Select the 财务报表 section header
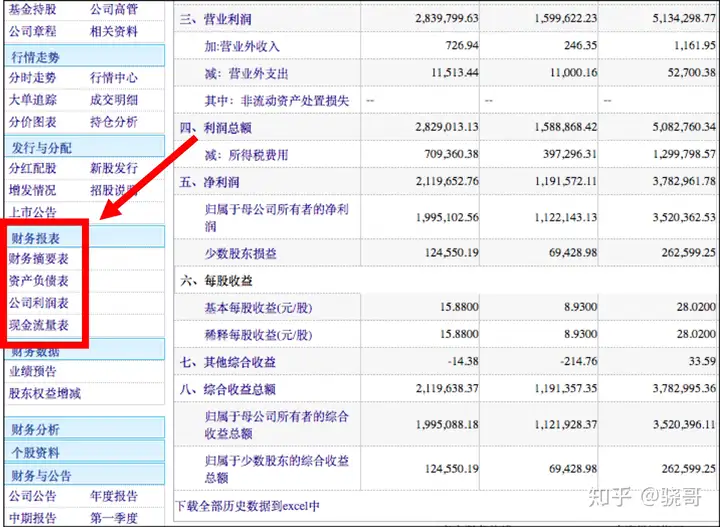720x527 pixels. click(x=84, y=237)
